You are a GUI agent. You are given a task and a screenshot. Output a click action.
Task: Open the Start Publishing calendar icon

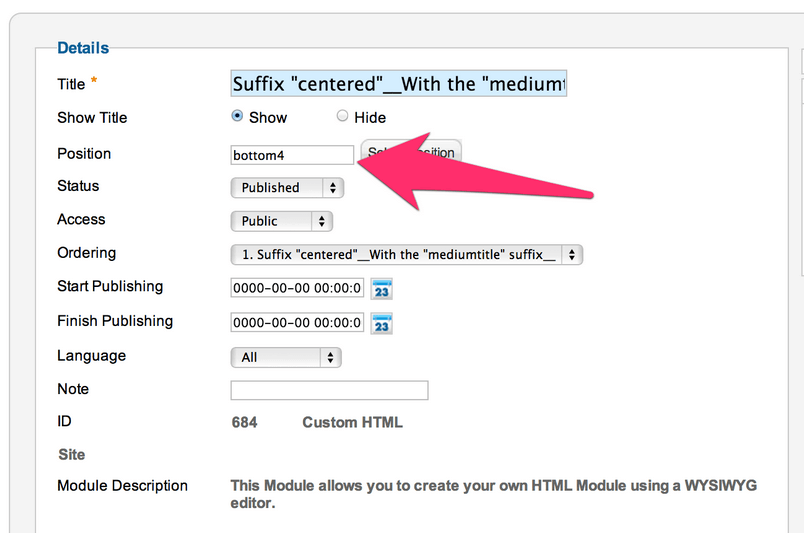[381, 289]
